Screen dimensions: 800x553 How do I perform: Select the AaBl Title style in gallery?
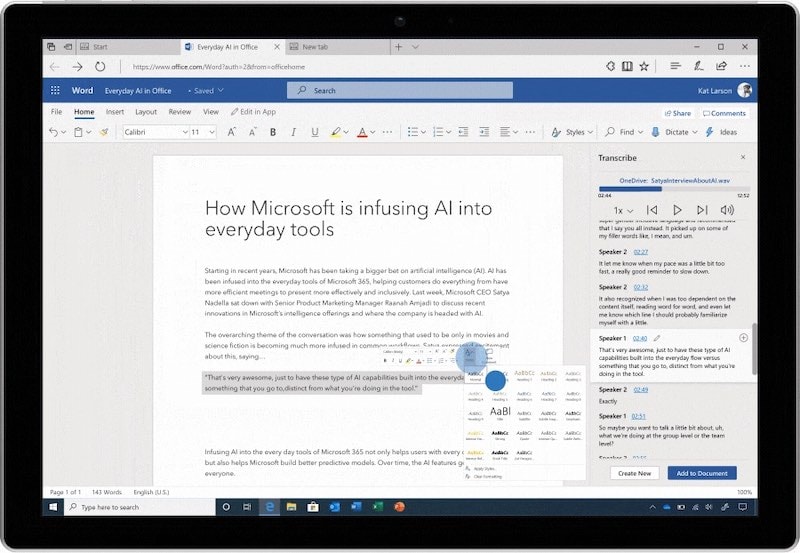[x=500, y=412]
